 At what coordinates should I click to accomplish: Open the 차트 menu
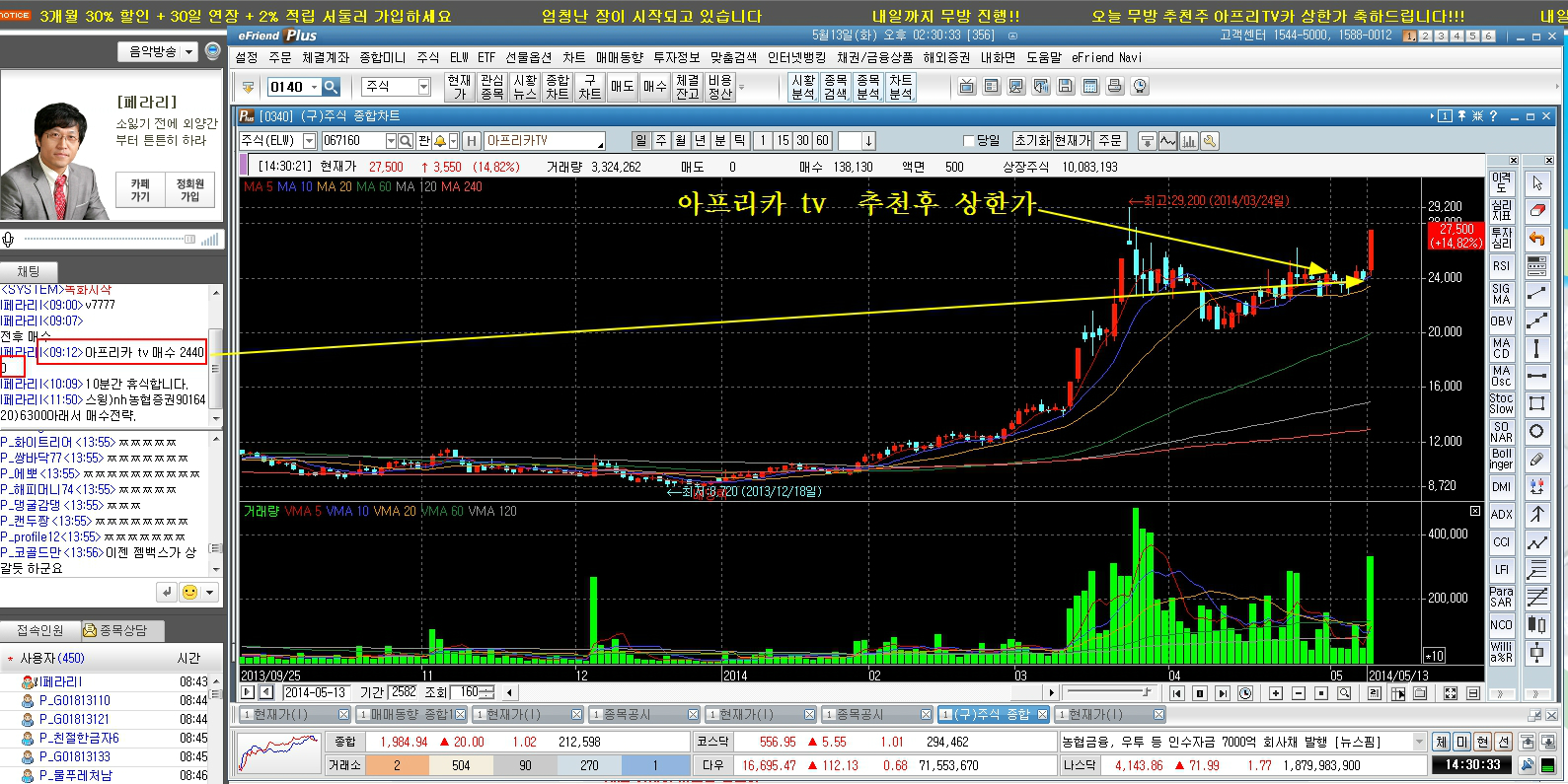574,57
